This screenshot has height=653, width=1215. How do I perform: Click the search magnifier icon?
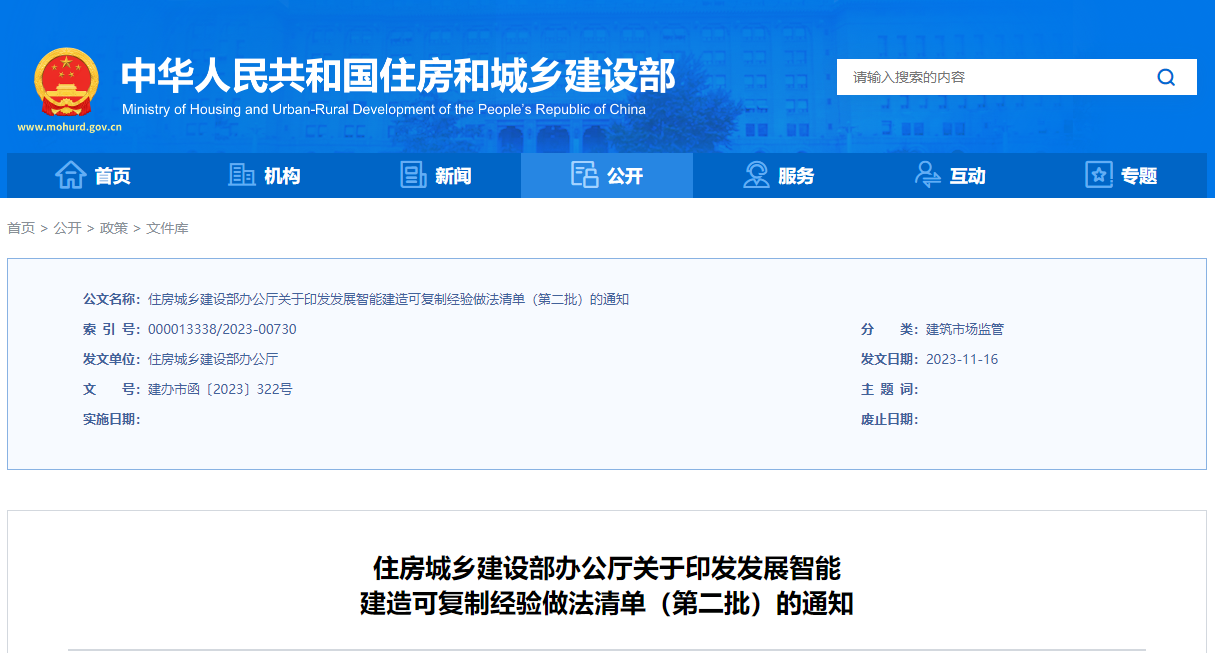pos(1166,77)
